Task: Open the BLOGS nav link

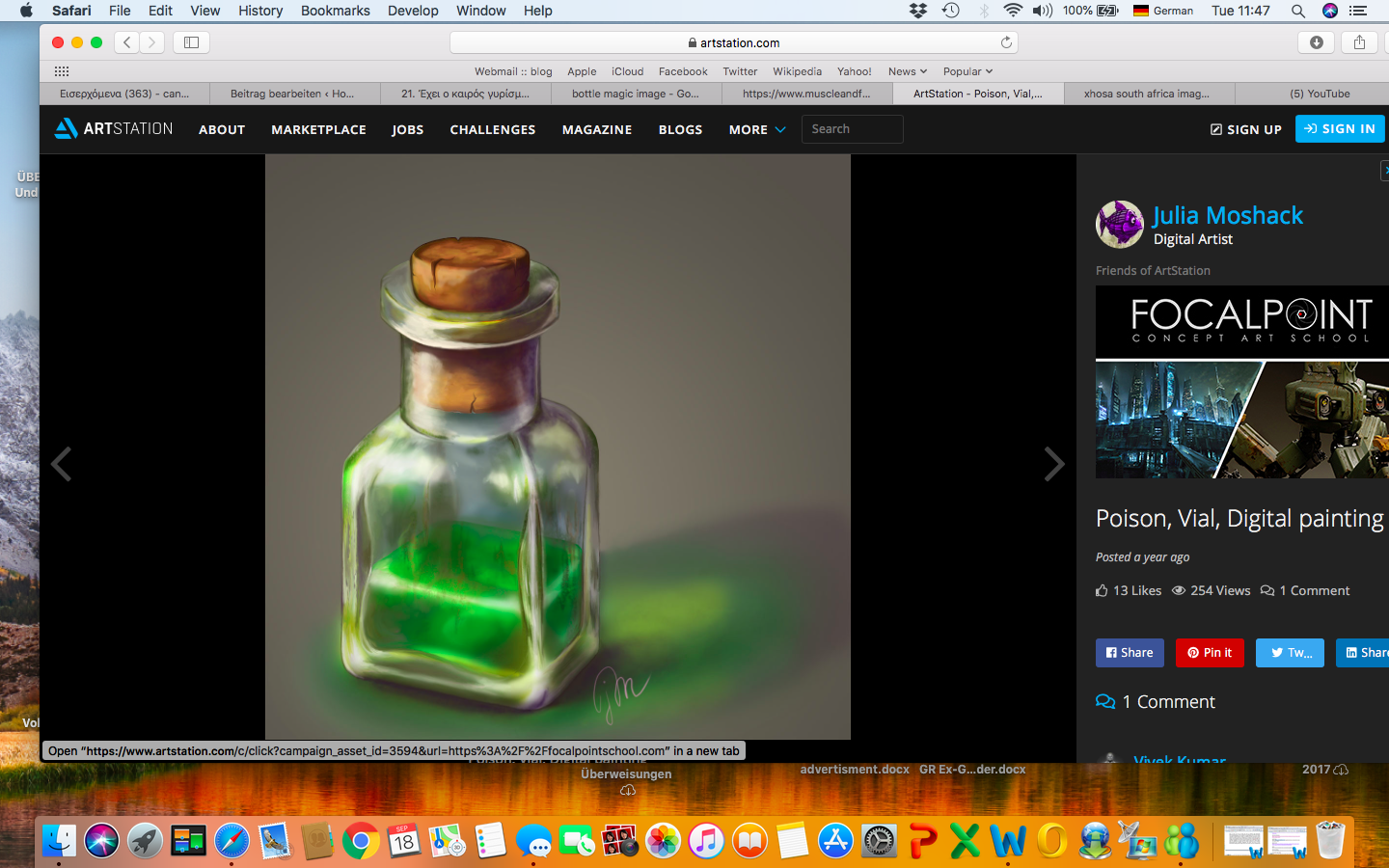Action: pos(680,129)
